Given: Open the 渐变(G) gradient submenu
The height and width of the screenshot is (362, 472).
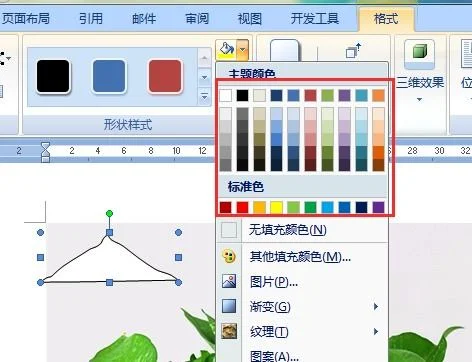Looking at the screenshot, I should [x=302, y=306].
